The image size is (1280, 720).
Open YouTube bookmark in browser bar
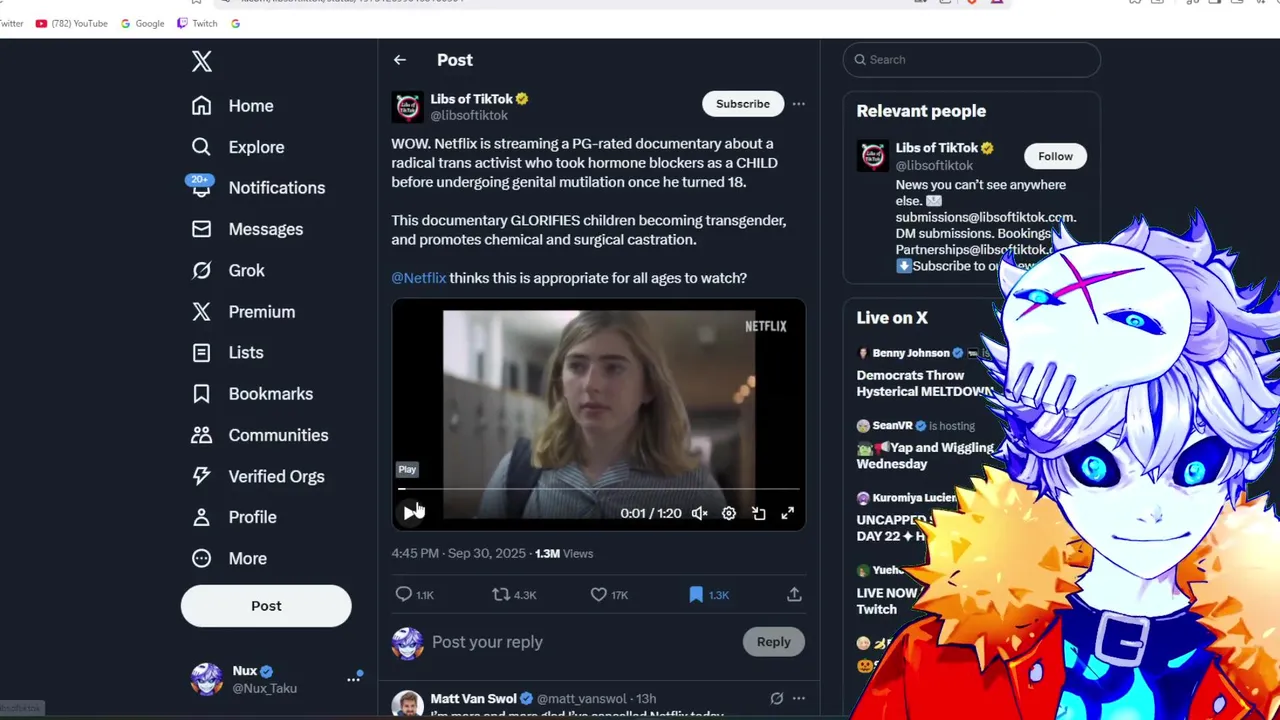[71, 23]
